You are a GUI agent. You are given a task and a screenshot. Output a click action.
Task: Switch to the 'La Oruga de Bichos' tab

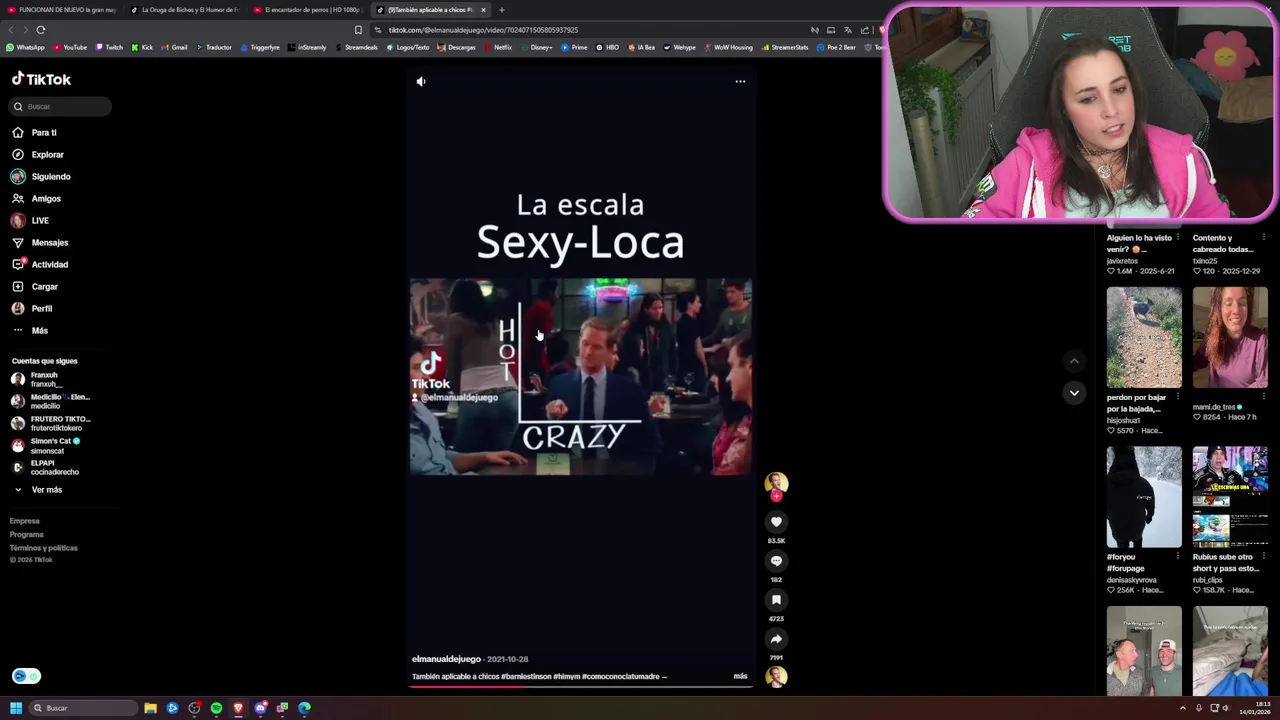click(x=185, y=10)
